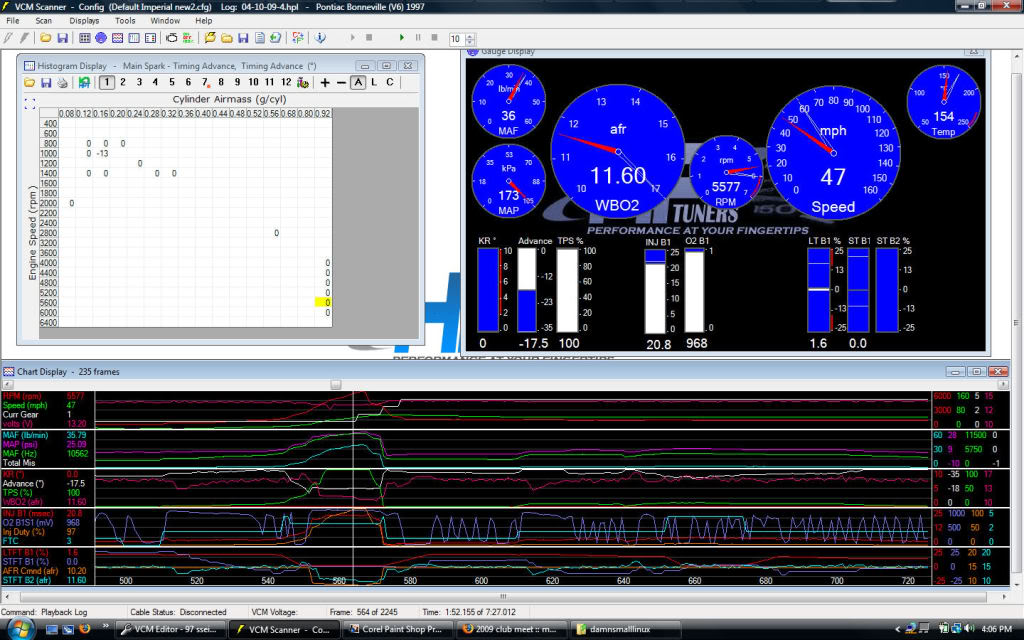Show the chart display icon in toolbar
Viewport: 1024px width, 640px height.
coord(118,38)
